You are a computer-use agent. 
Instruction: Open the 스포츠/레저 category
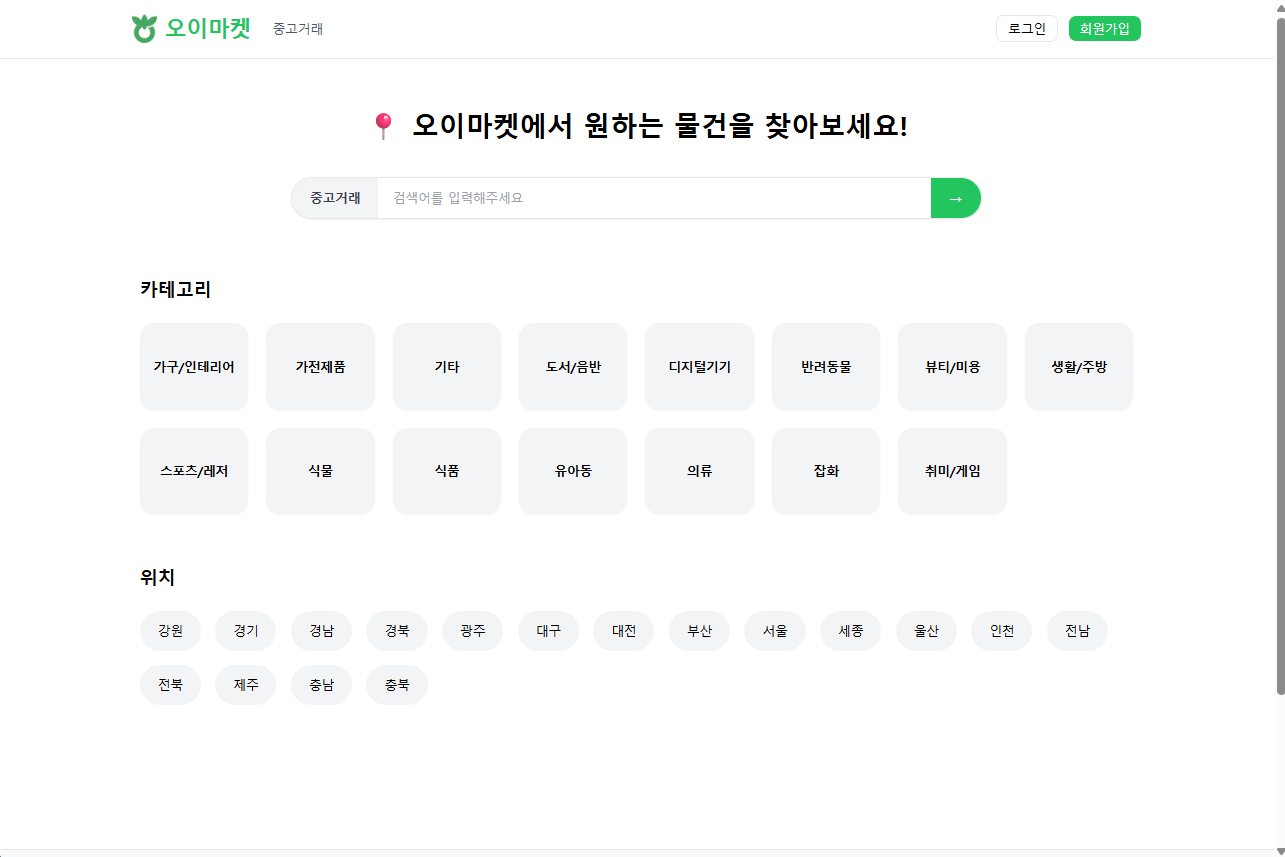click(x=194, y=471)
